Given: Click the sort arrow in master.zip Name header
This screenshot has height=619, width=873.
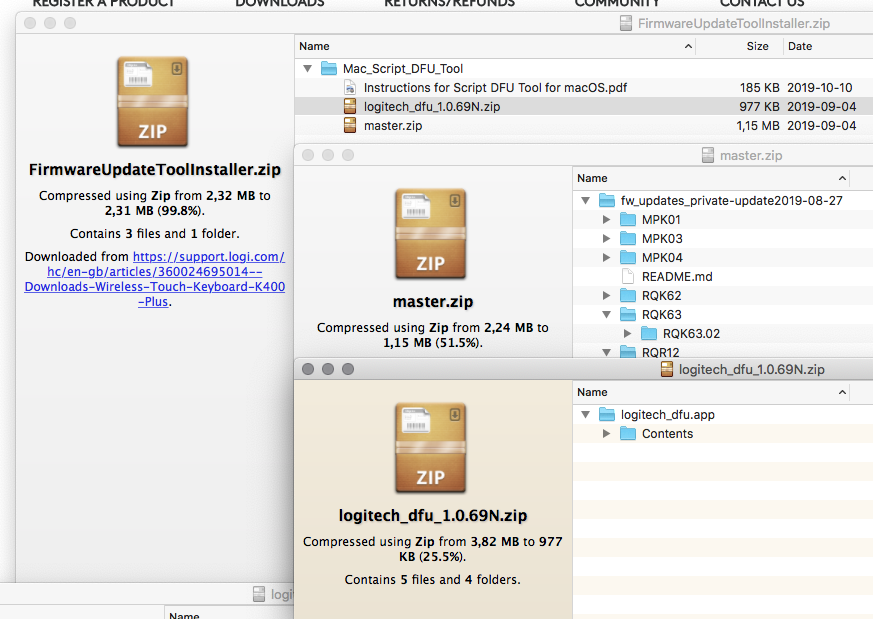Looking at the screenshot, I should pyautogui.click(x=842, y=178).
